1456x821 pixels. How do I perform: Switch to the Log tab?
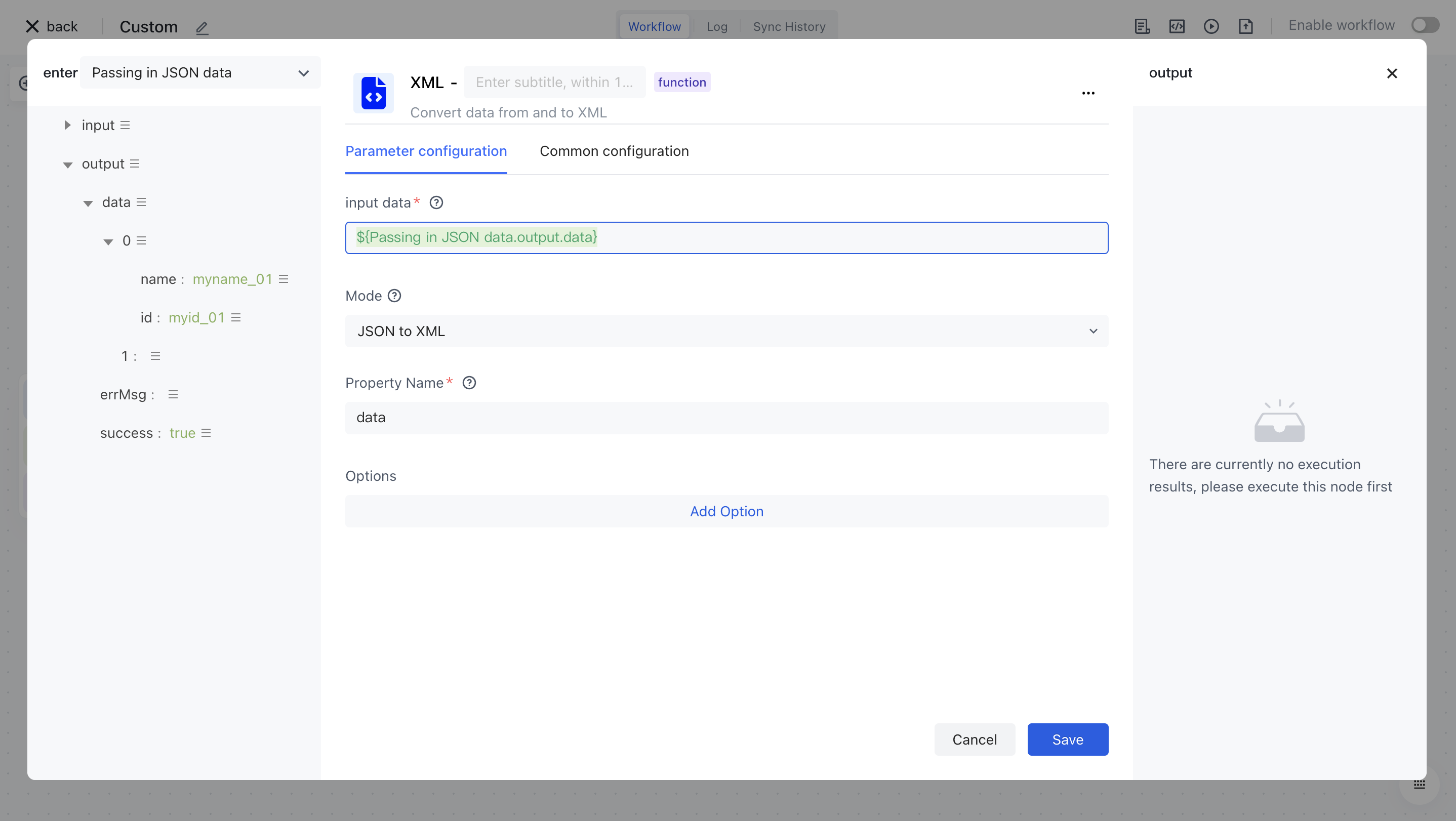[x=716, y=26]
